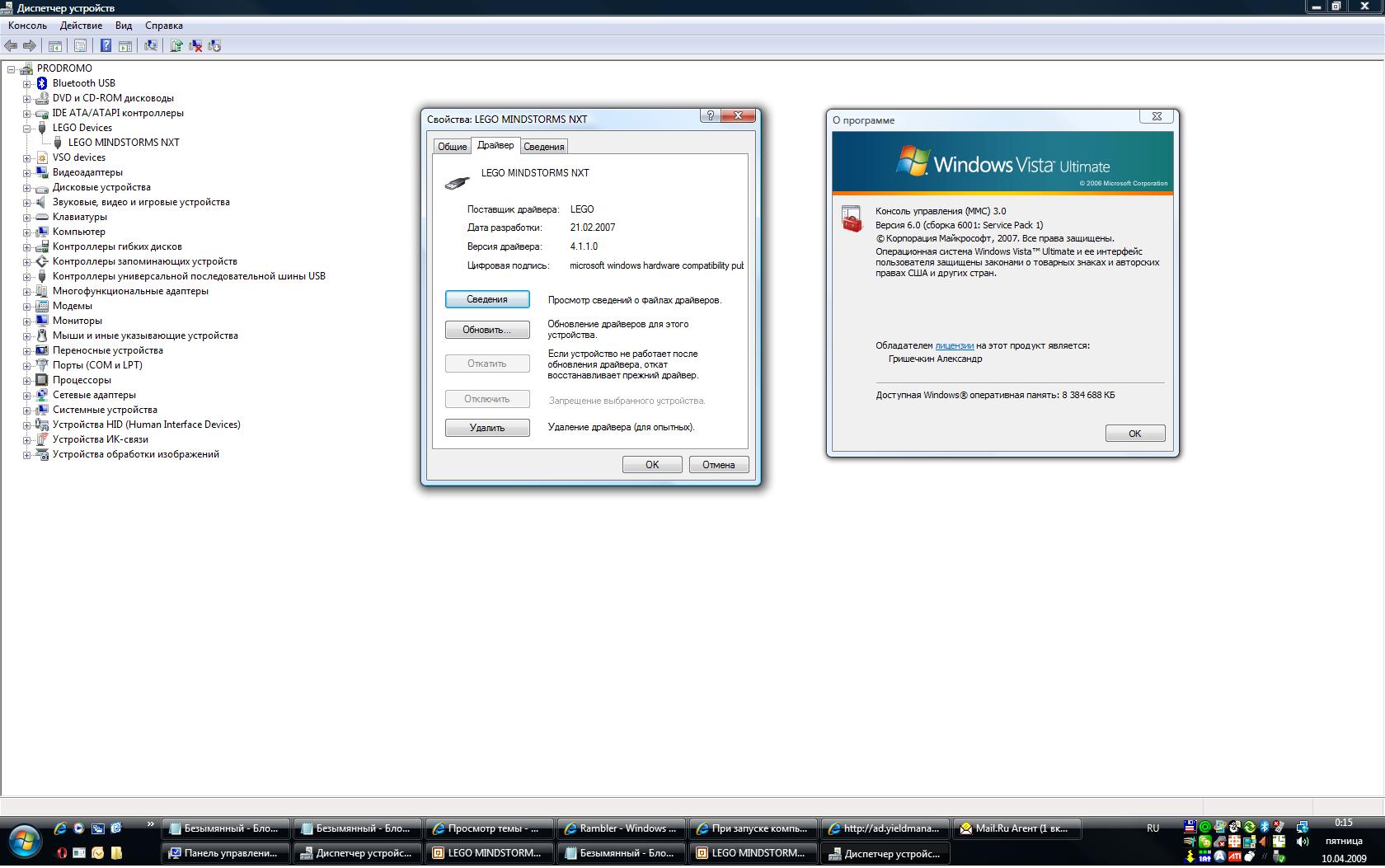Expand the Bluetooth USB category

(27, 84)
